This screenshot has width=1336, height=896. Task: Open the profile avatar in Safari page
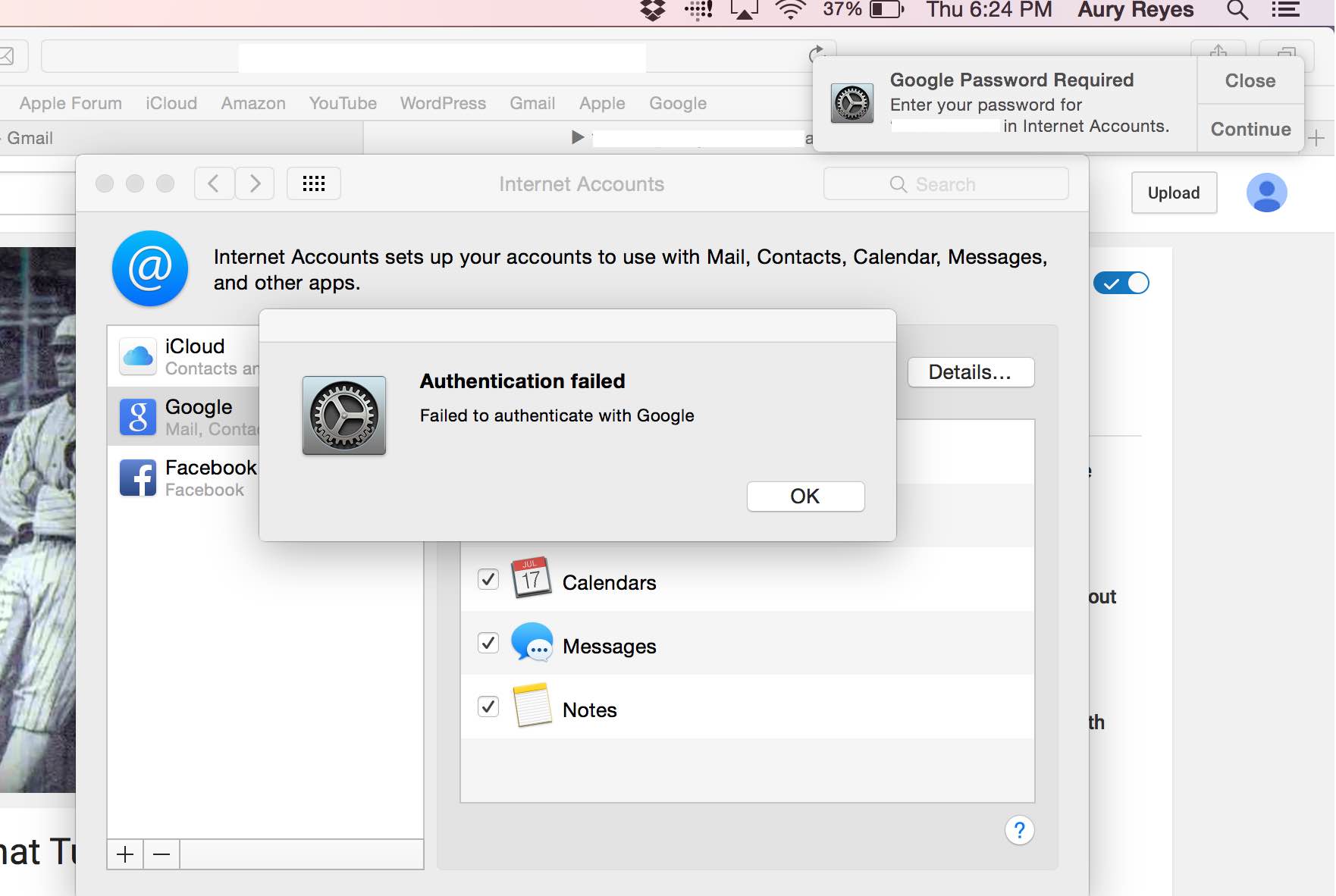click(1267, 193)
